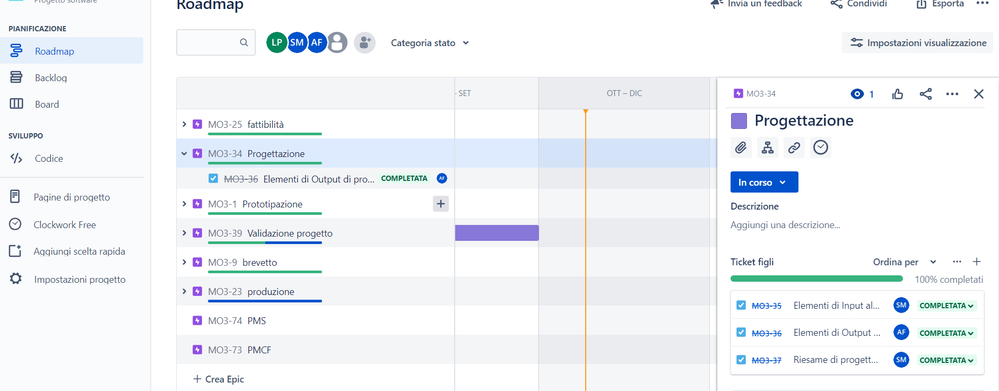Viewport: 999px width, 391px height.
Task: Expand the MO3-23 produzione epic
Action: tap(184, 292)
